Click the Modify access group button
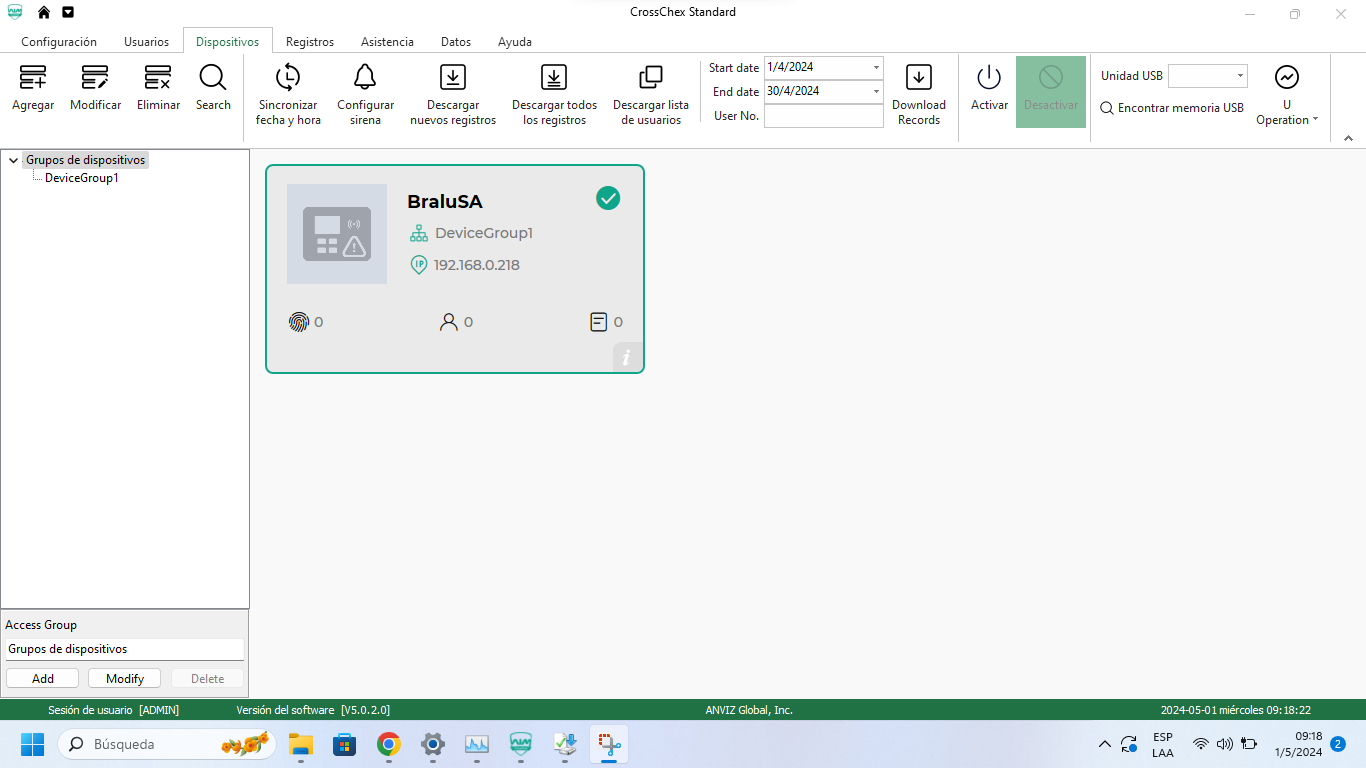 click(x=125, y=678)
